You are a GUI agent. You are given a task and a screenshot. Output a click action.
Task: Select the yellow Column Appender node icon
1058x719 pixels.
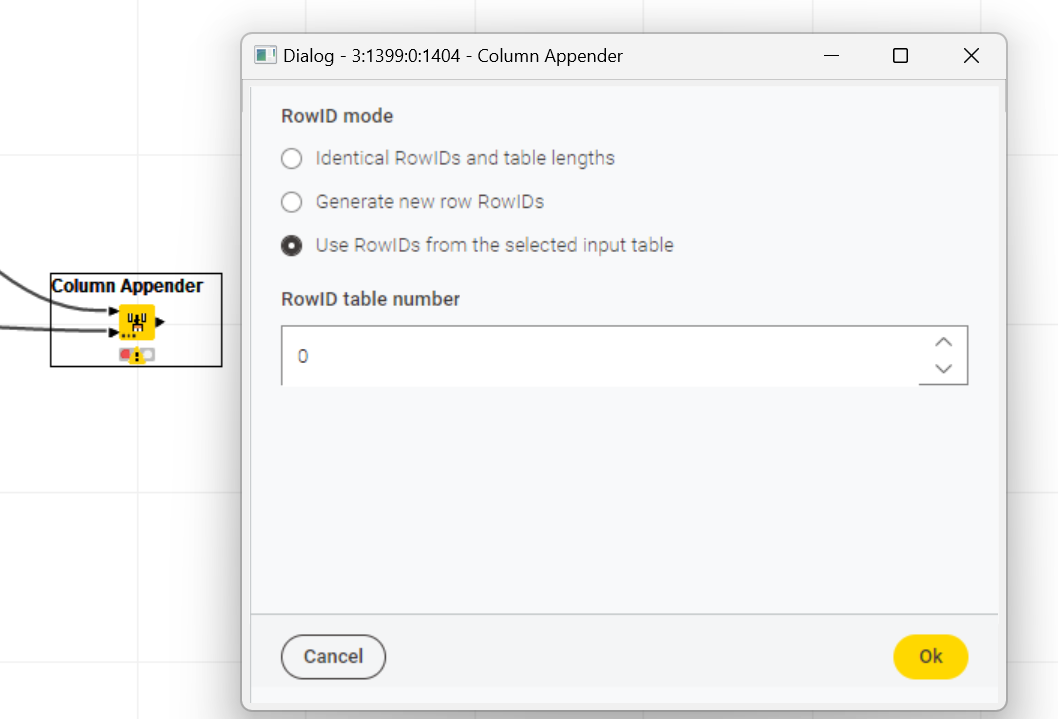point(137,322)
